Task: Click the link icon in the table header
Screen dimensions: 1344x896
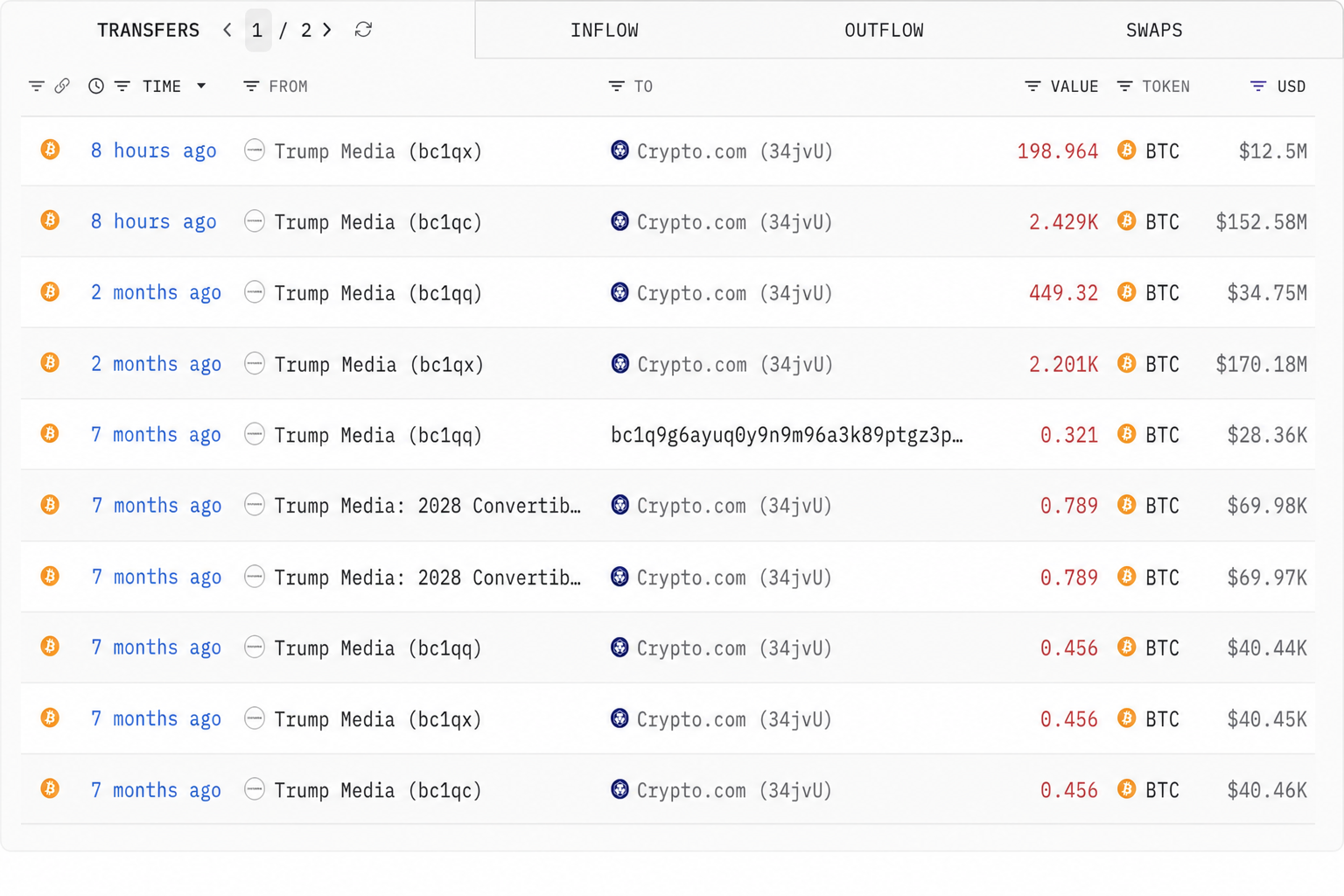Action: point(62,86)
